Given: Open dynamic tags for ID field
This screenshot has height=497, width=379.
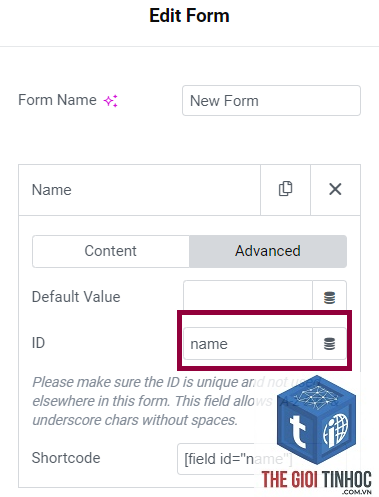Looking at the screenshot, I should coord(329,344).
